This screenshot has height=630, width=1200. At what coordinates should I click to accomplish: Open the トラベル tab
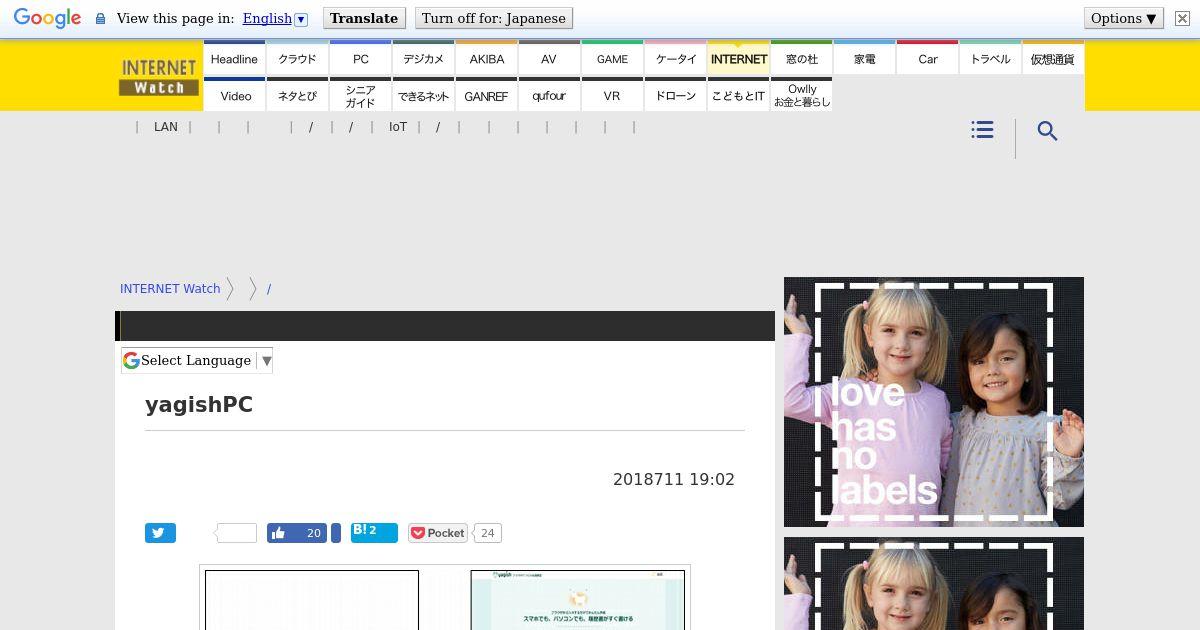click(990, 58)
